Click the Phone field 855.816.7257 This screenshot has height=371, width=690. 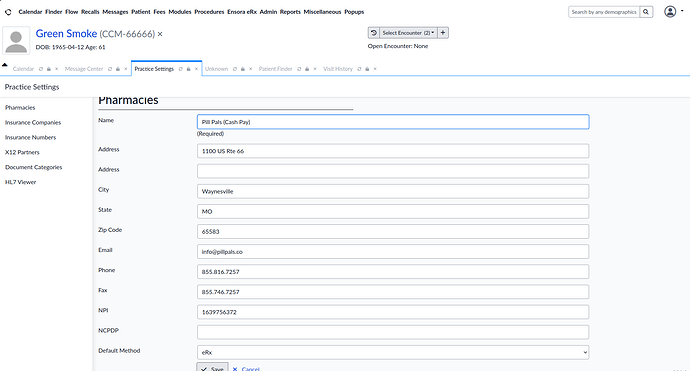coord(393,272)
